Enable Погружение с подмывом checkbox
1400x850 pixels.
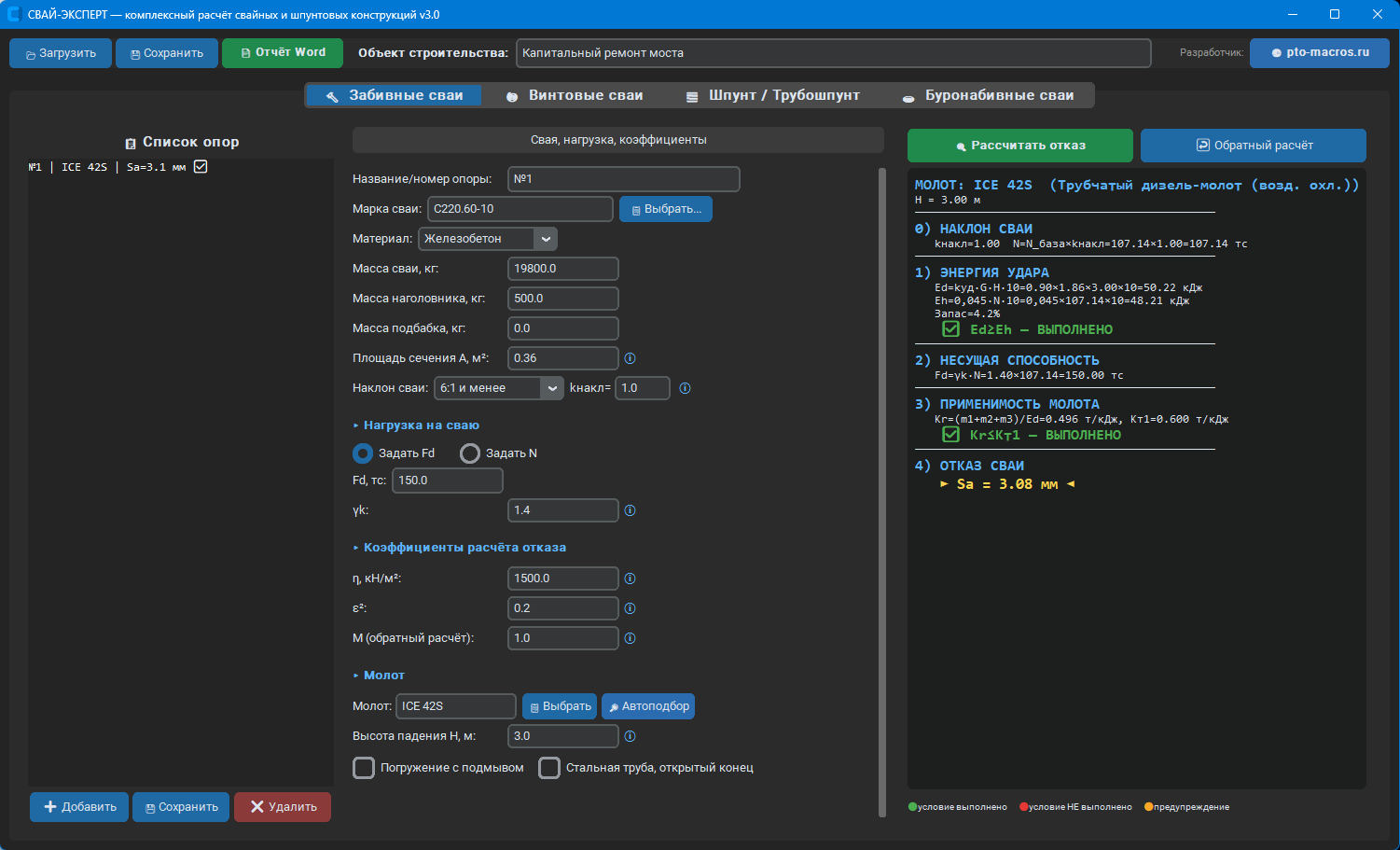pos(364,768)
